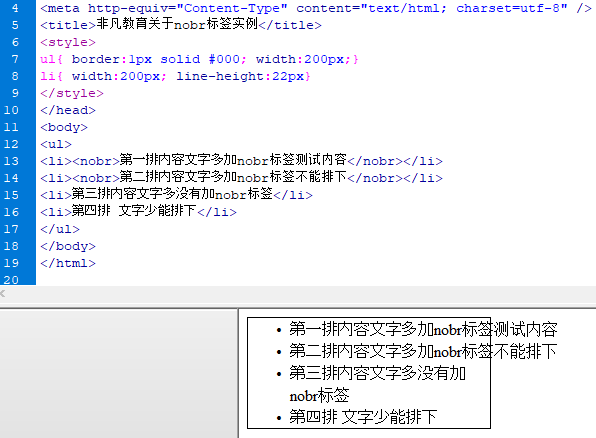Click code line 第四排 文字少能排下

[x=138, y=211]
